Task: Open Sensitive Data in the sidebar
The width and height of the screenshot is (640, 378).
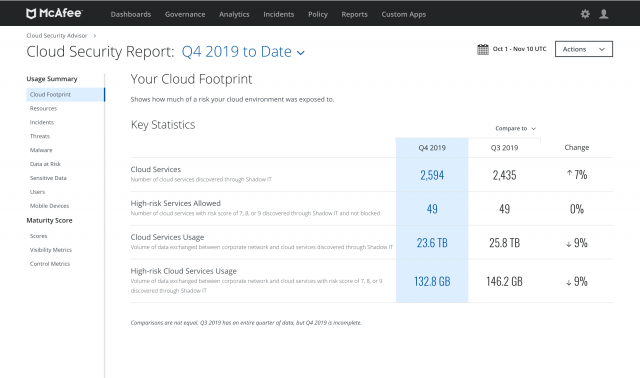Action: (48, 178)
